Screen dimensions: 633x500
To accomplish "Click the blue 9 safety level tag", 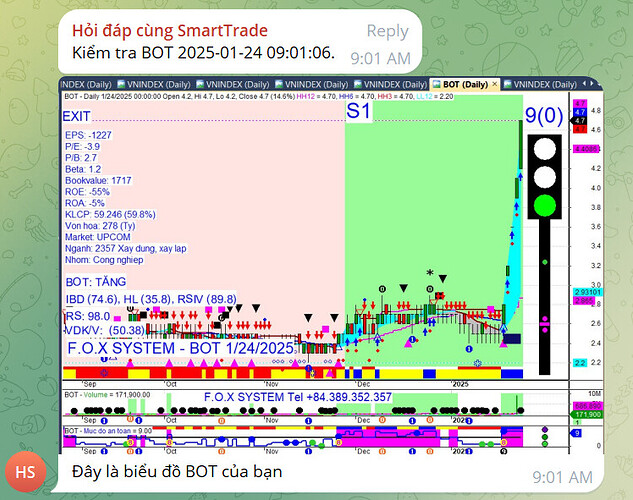I will click(576, 433).
